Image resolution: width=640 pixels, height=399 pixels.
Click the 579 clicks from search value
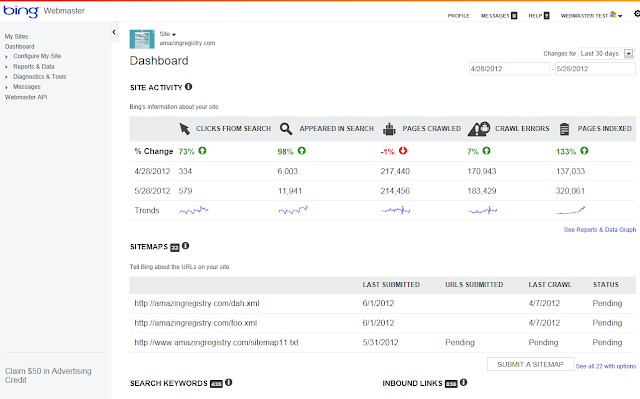pyautogui.click(x=185, y=191)
